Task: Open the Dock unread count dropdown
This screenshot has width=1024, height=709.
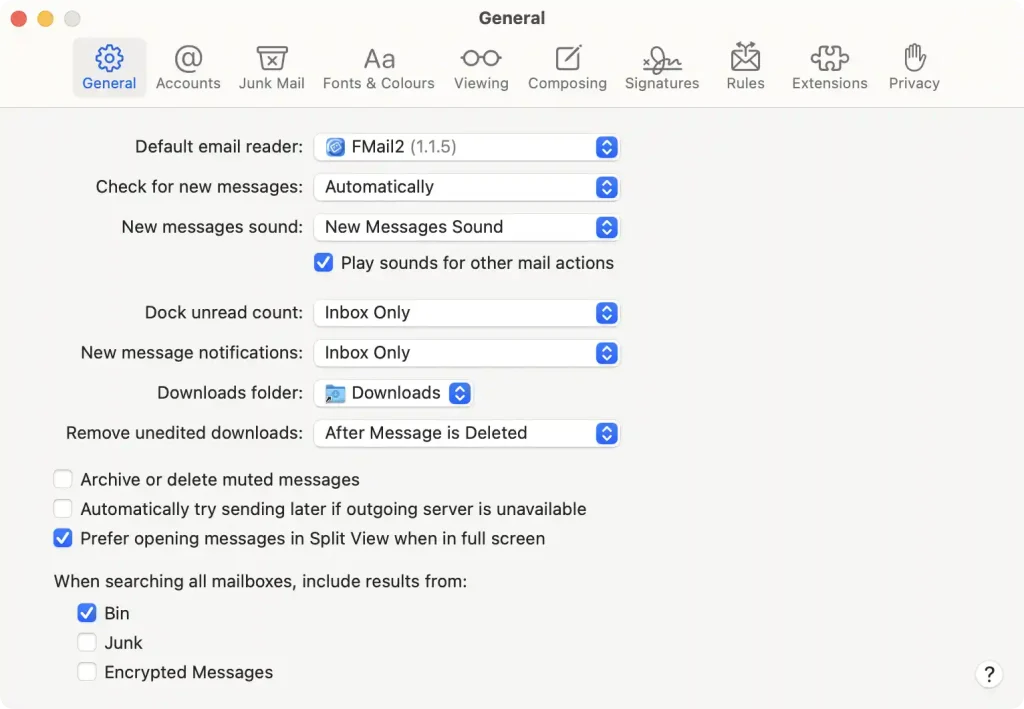Action: point(466,313)
